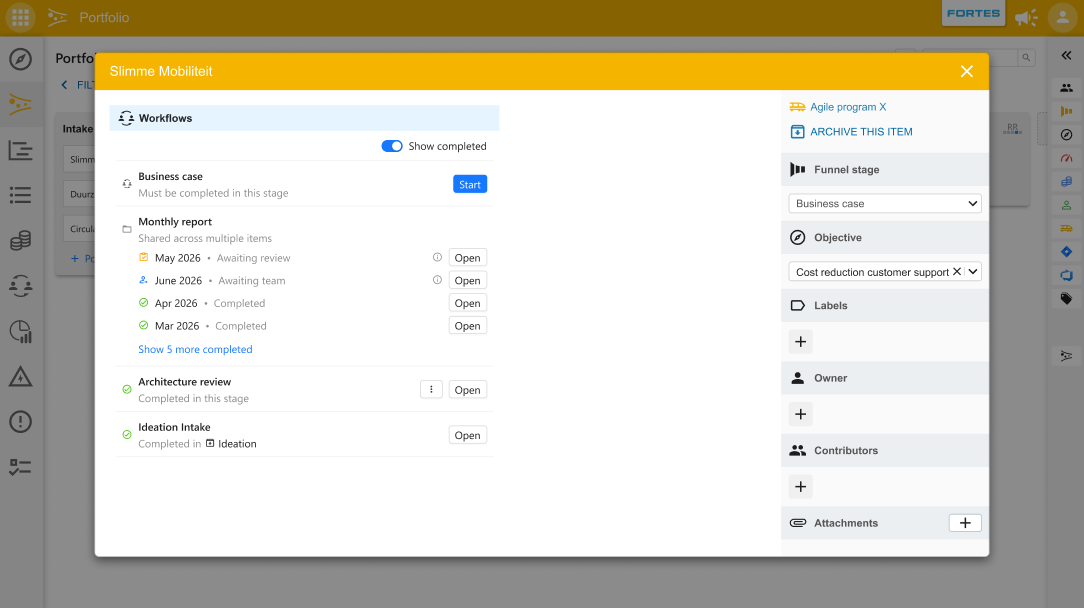Add a contributor with the plus button
The width and height of the screenshot is (1084, 608).
[801, 487]
